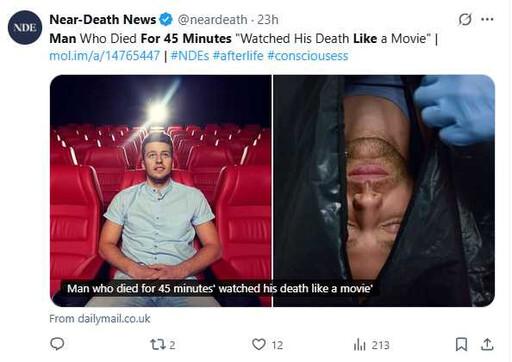Open the 23h timestamp link
The width and height of the screenshot is (512, 362).
[268, 20]
